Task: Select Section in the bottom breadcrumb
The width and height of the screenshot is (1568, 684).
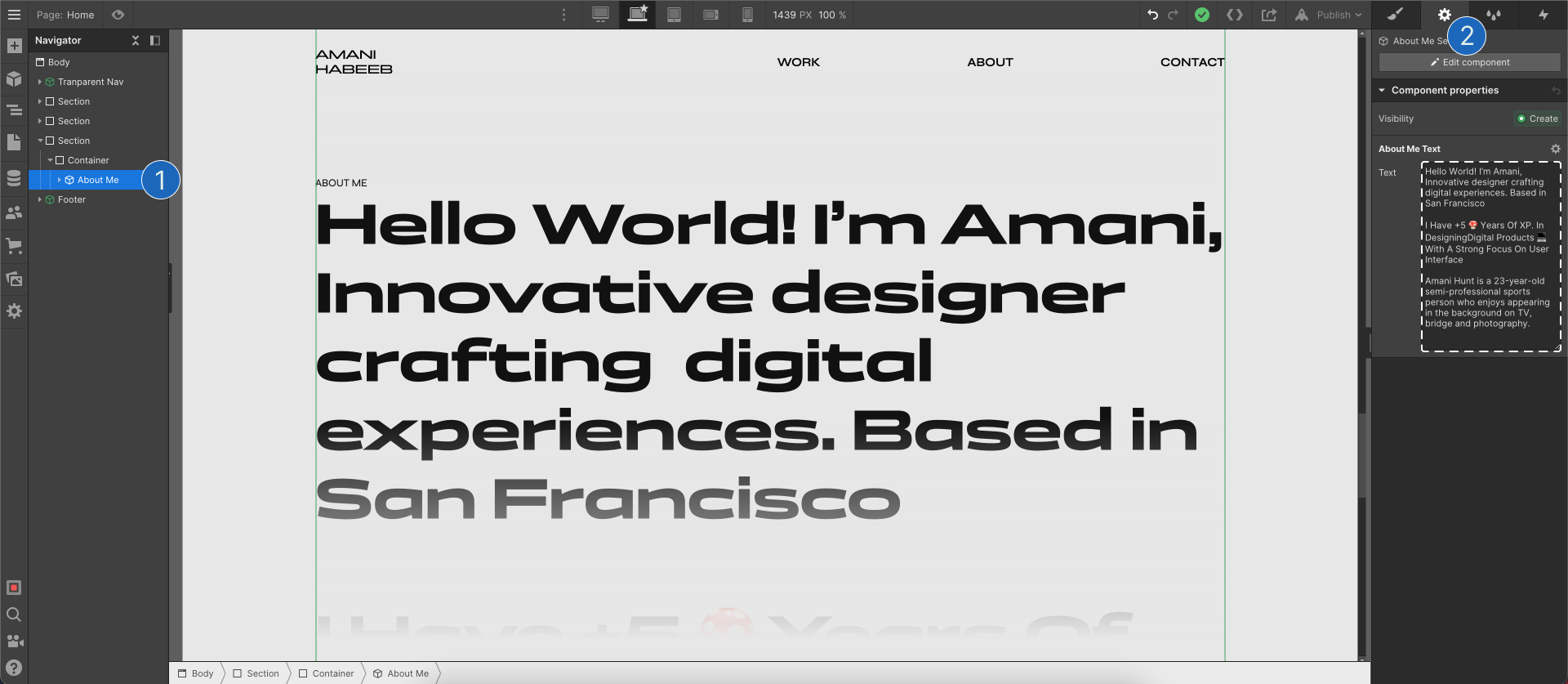Action: click(256, 673)
